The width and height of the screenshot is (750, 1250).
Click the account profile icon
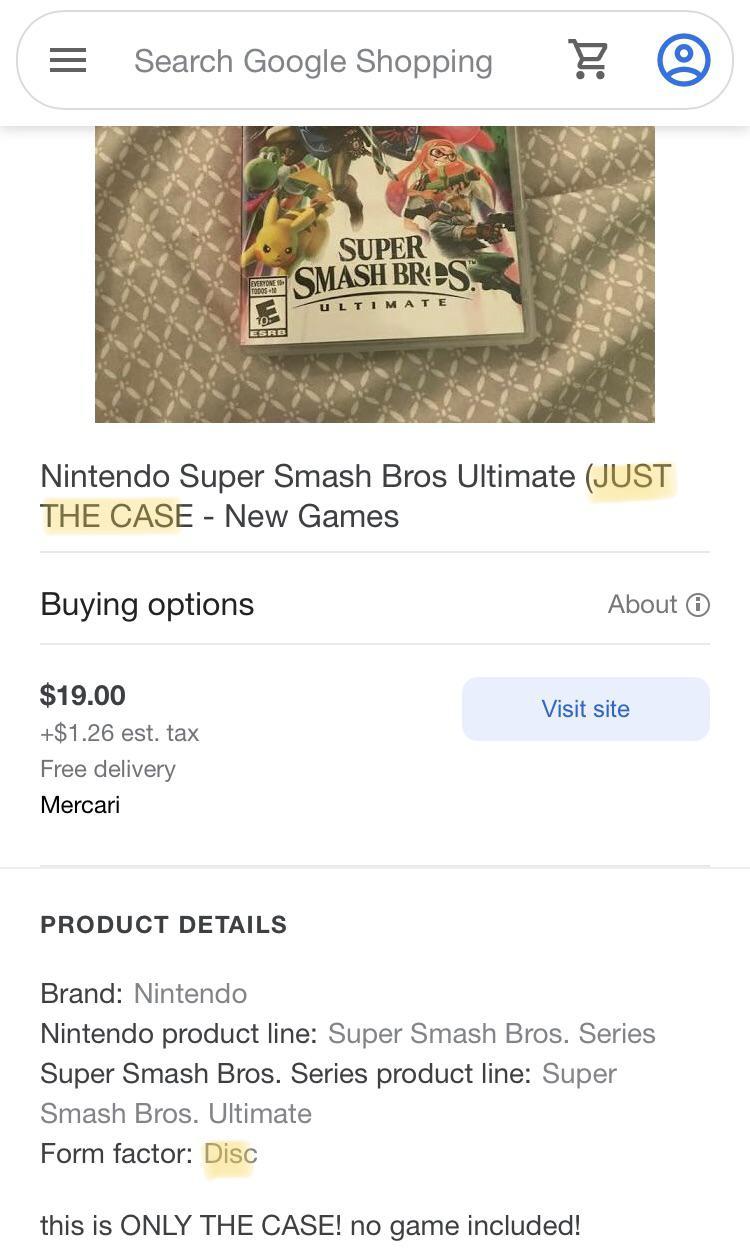pos(684,59)
